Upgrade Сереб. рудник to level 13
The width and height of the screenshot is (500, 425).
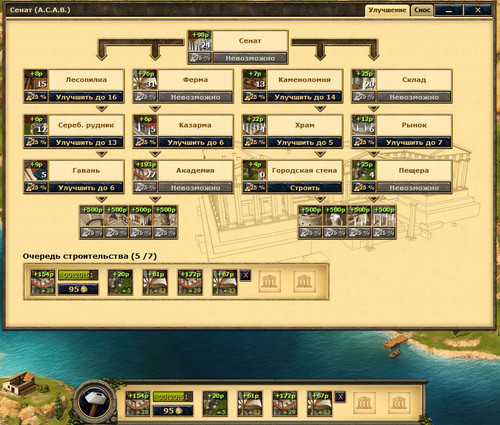(86, 142)
